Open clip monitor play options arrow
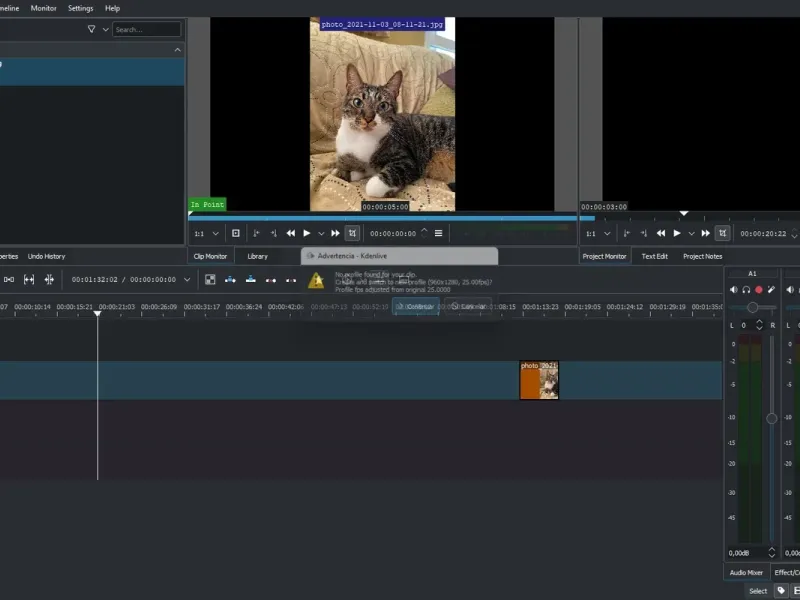Screen dimensions: 800x600 pyautogui.click(x=321, y=234)
